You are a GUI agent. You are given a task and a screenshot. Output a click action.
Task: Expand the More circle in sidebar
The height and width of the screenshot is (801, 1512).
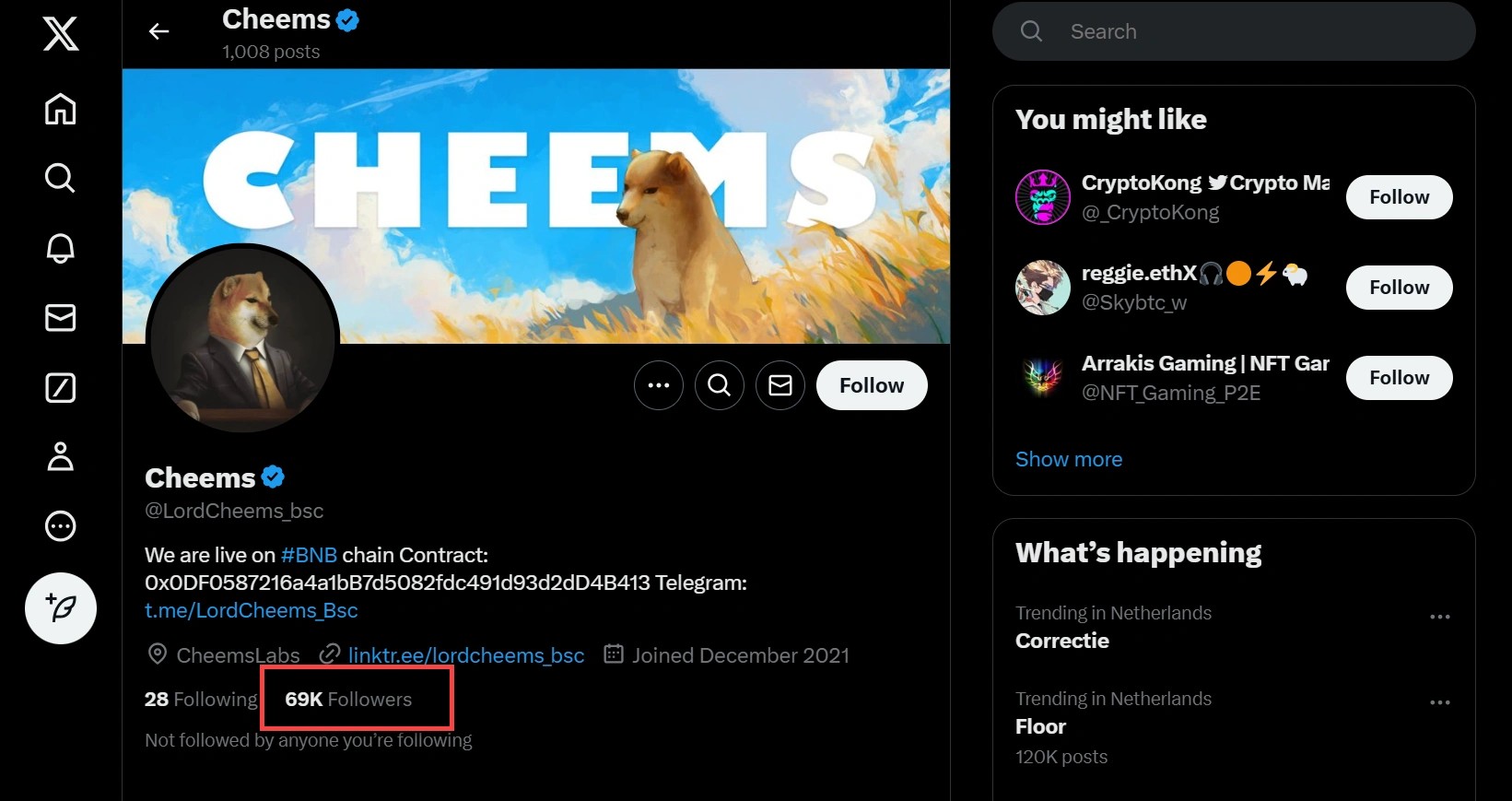coord(61,526)
